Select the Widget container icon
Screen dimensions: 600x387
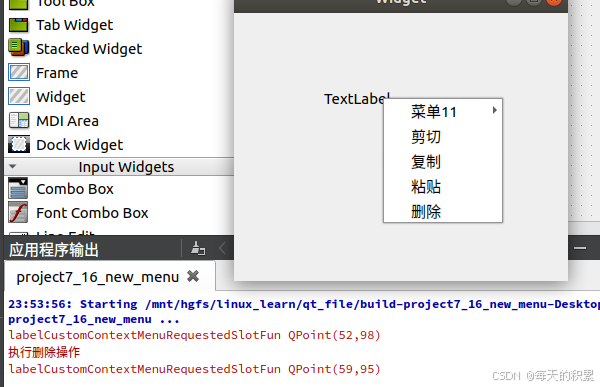click(19, 96)
